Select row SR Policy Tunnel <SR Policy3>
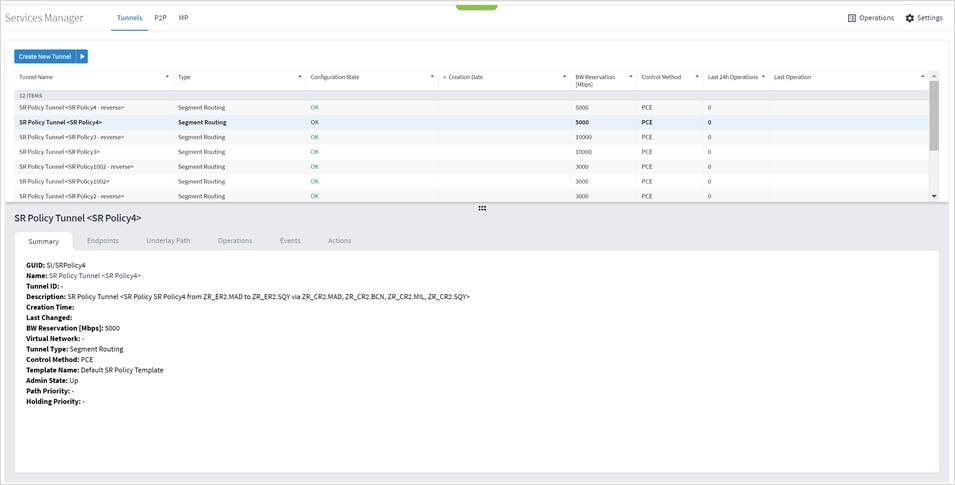The height and width of the screenshot is (485, 955). point(472,152)
